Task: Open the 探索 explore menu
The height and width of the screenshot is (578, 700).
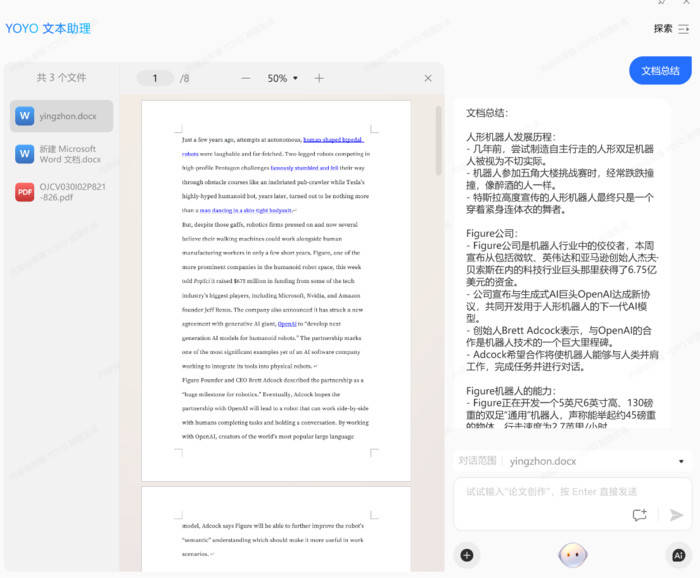Action: point(663,29)
